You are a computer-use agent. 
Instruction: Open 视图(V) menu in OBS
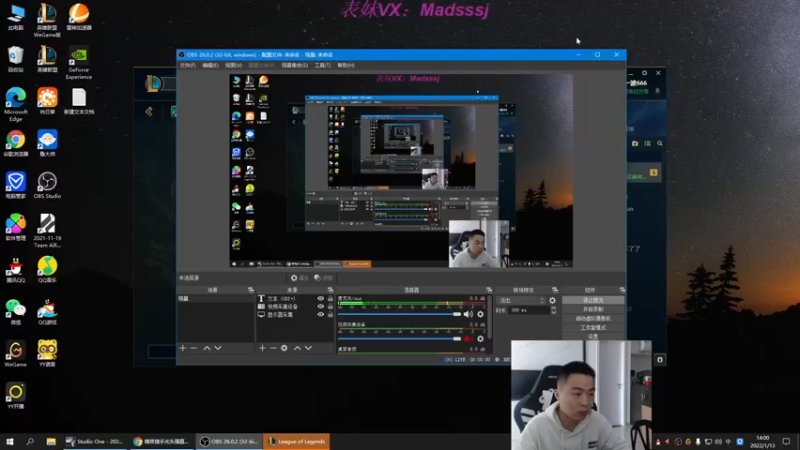pyautogui.click(x=233, y=65)
